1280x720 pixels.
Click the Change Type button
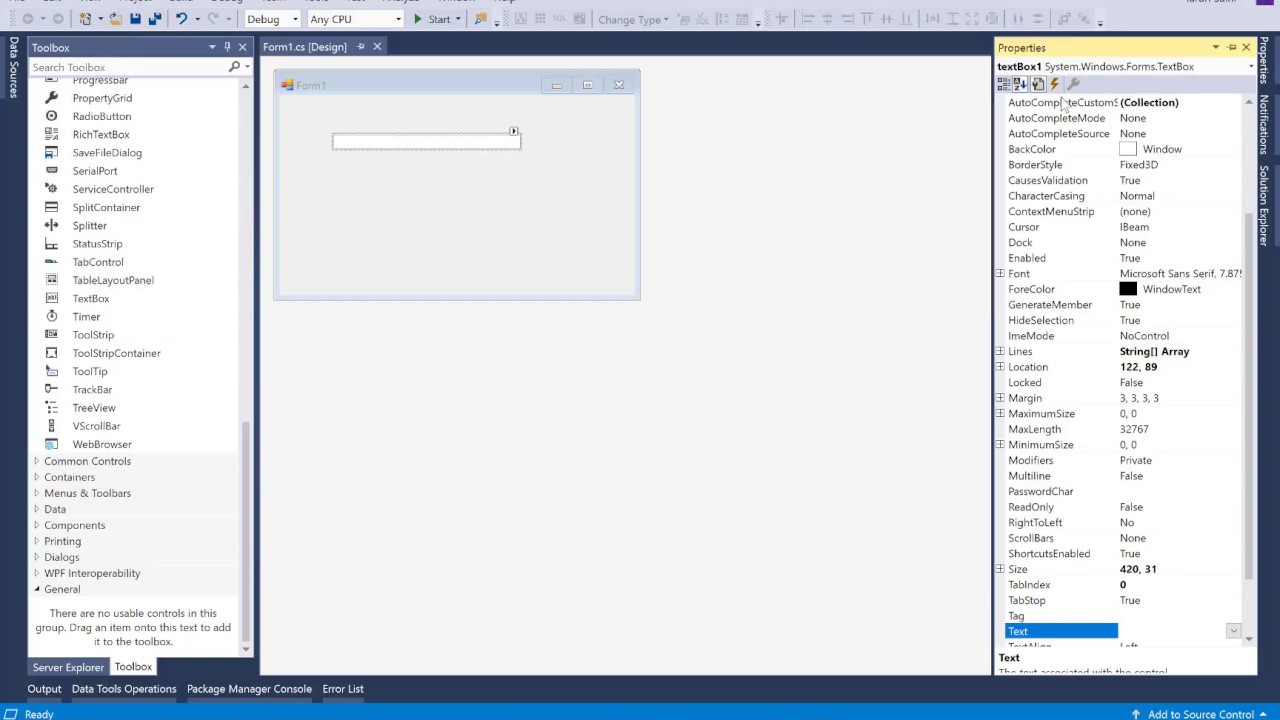click(632, 19)
